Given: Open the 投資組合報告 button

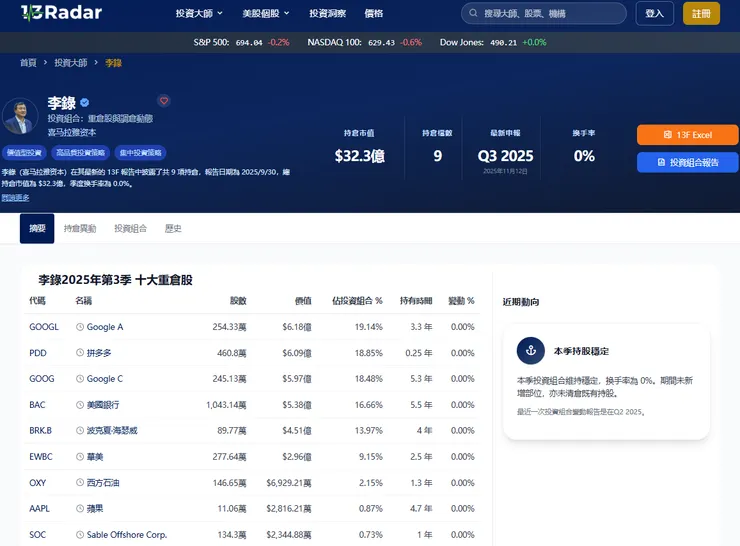Looking at the screenshot, I should tap(688, 162).
